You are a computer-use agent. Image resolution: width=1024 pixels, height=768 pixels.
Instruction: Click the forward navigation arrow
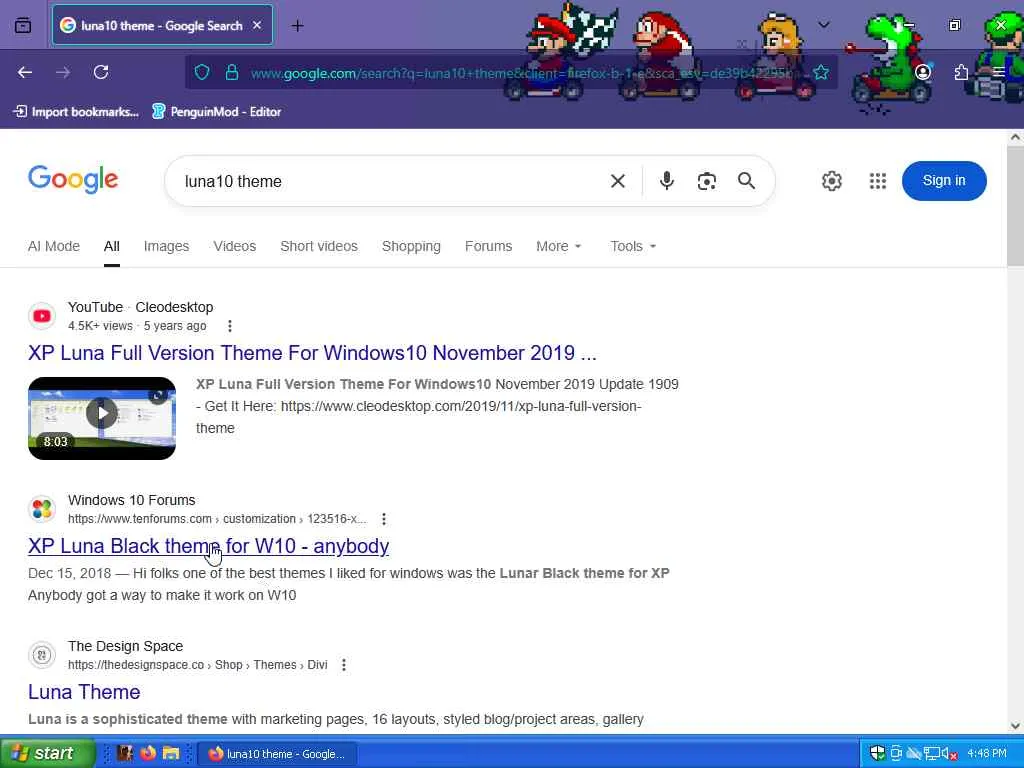pos(63,72)
